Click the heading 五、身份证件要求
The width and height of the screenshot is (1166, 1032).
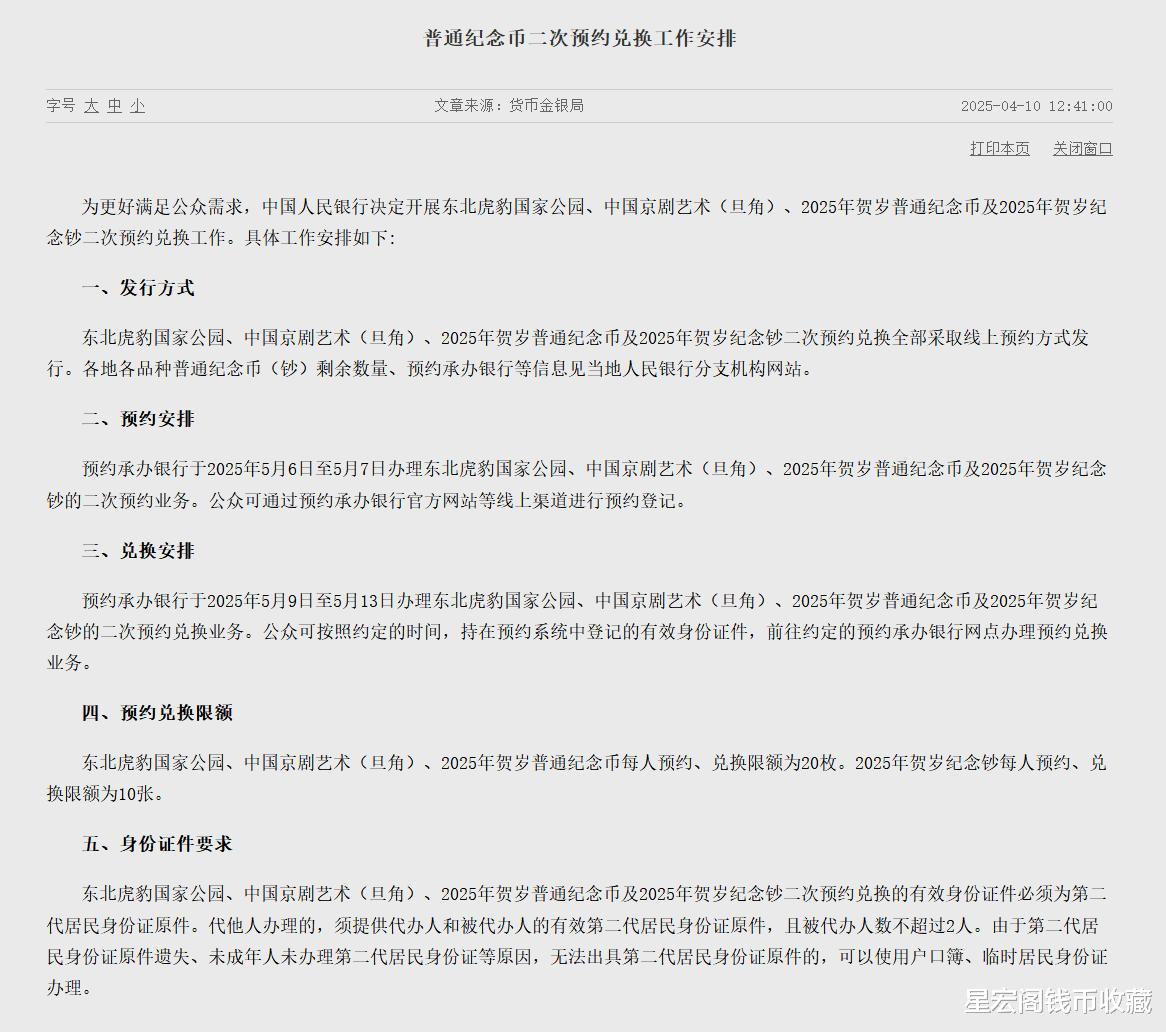click(158, 845)
